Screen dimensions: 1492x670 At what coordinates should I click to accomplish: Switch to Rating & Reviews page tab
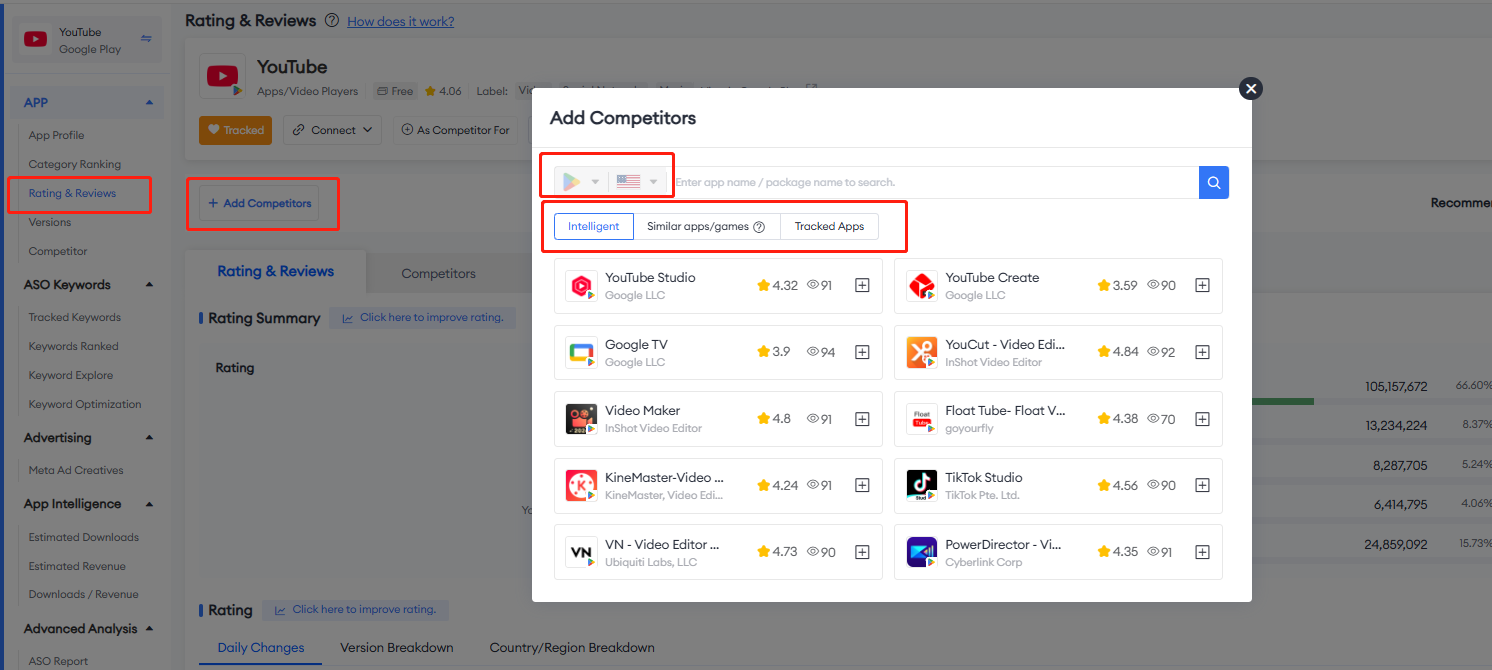click(276, 272)
